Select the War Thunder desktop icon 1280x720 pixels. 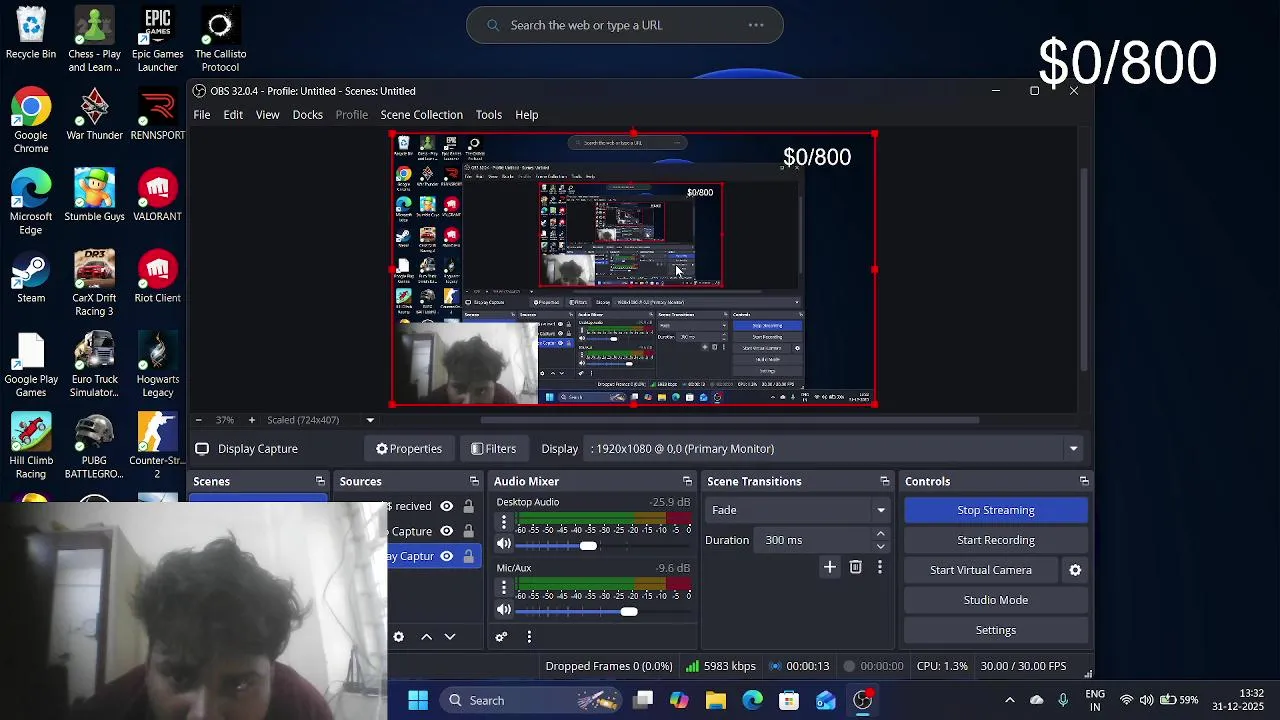point(94,114)
